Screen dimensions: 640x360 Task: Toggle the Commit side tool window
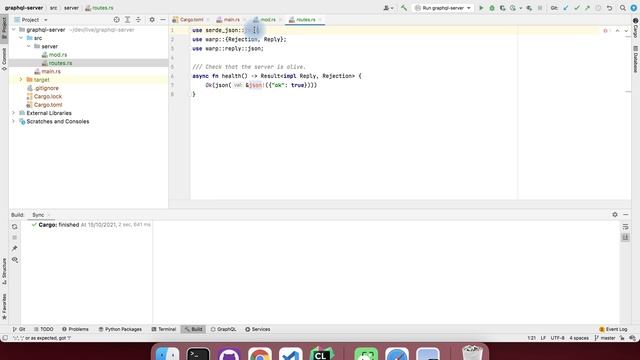coord(4,59)
